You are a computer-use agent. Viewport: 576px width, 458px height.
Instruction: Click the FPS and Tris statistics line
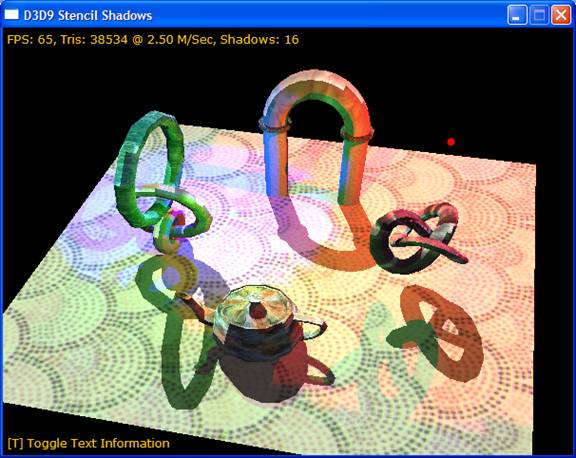tap(153, 39)
